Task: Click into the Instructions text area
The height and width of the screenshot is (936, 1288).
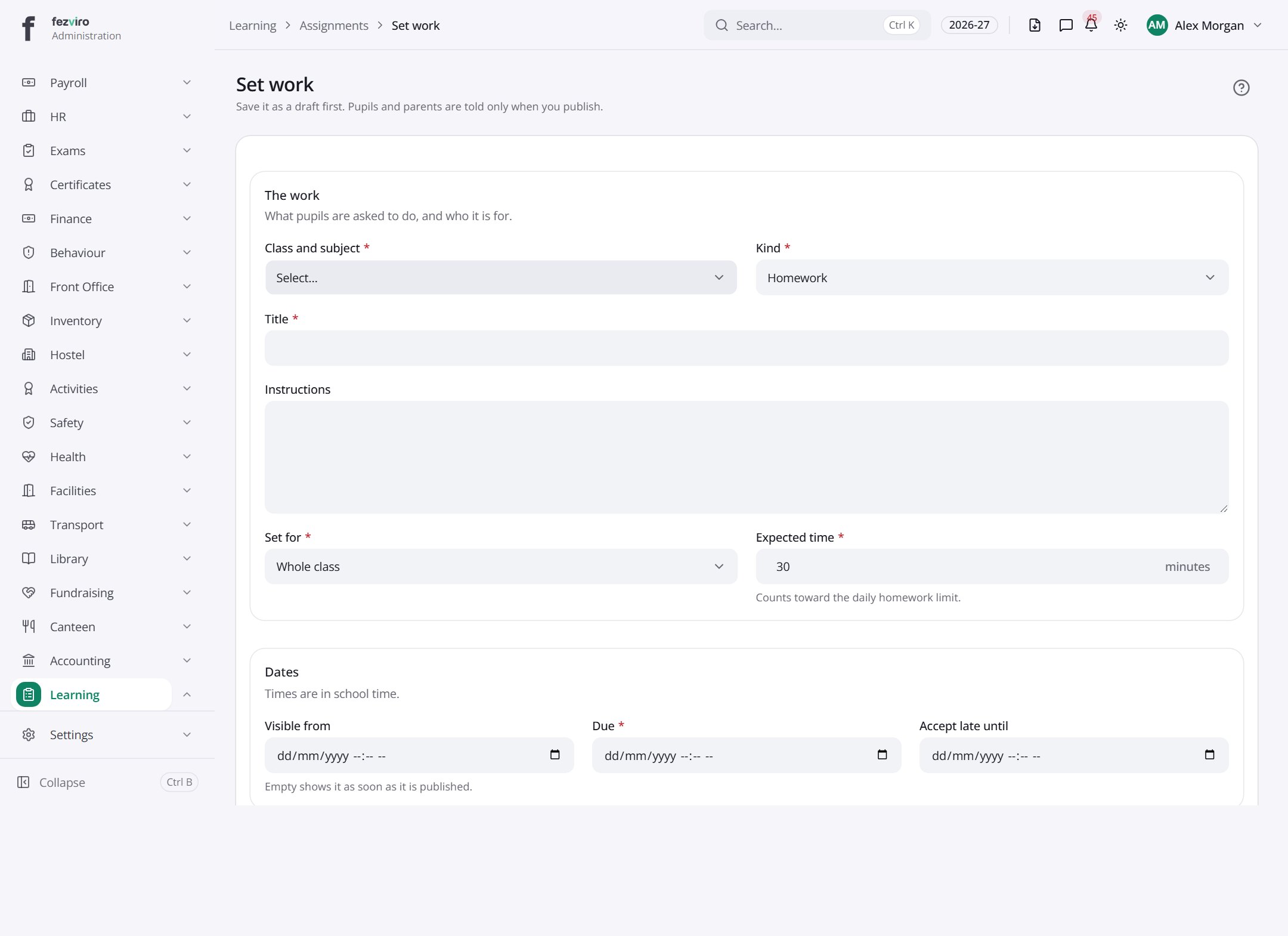Action: click(747, 457)
